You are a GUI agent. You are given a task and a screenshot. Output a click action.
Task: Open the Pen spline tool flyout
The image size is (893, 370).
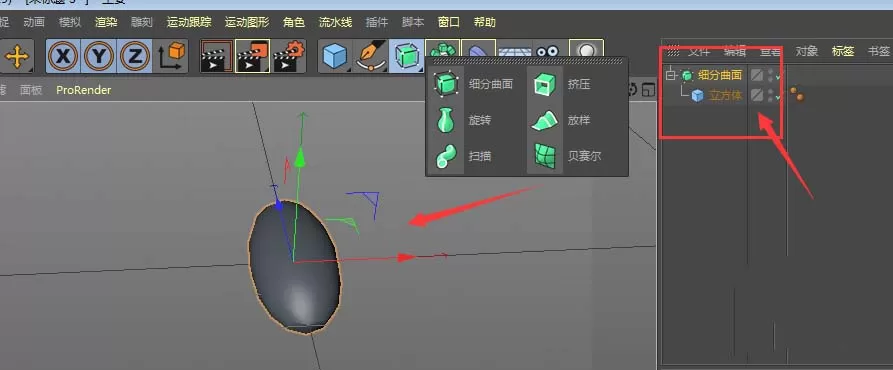[371, 56]
